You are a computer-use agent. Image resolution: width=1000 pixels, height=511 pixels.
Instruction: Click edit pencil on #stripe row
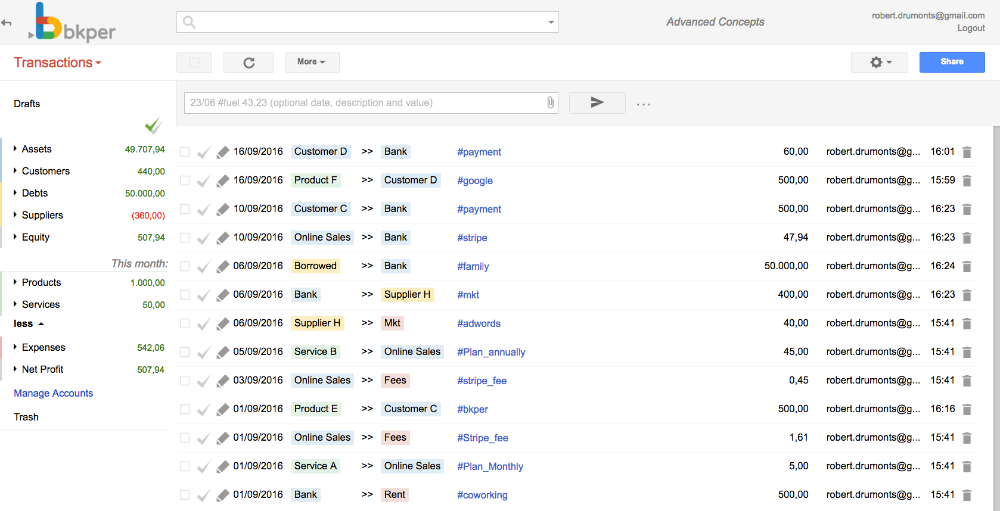pyautogui.click(x=222, y=237)
